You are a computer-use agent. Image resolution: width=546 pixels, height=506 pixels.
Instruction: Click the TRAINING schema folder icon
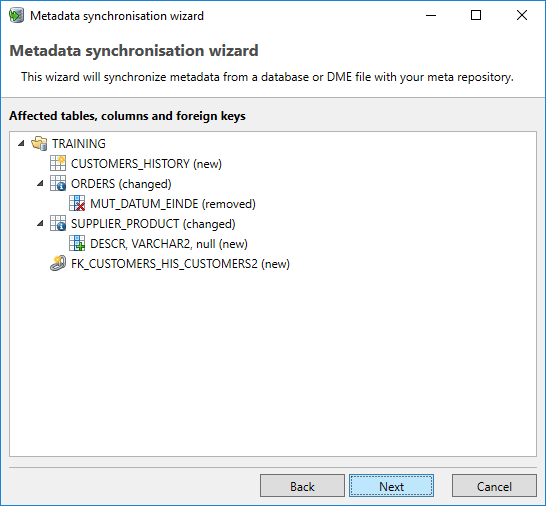point(39,143)
